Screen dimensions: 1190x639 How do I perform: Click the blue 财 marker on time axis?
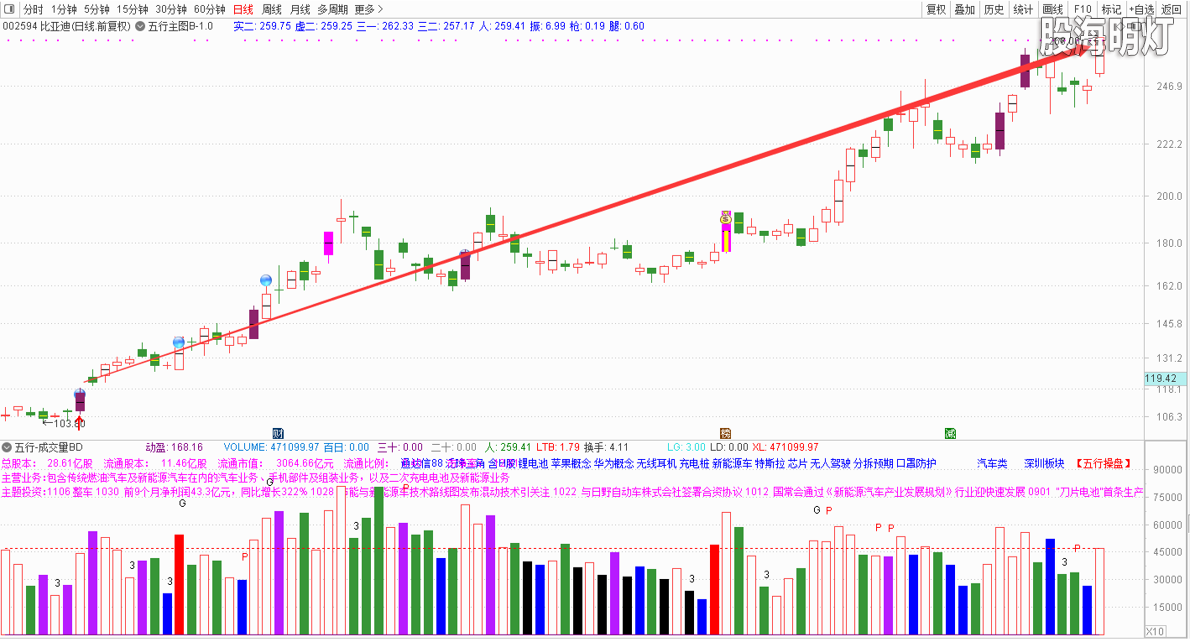(277, 433)
